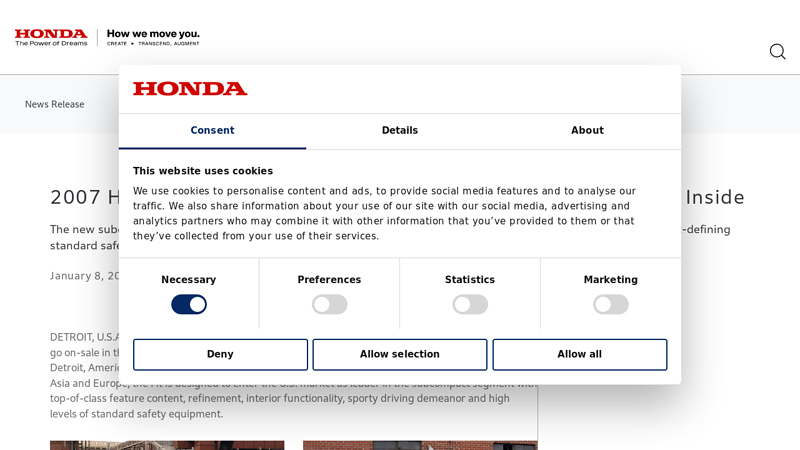
Task: Click the January 8 article date
Action: (83, 276)
